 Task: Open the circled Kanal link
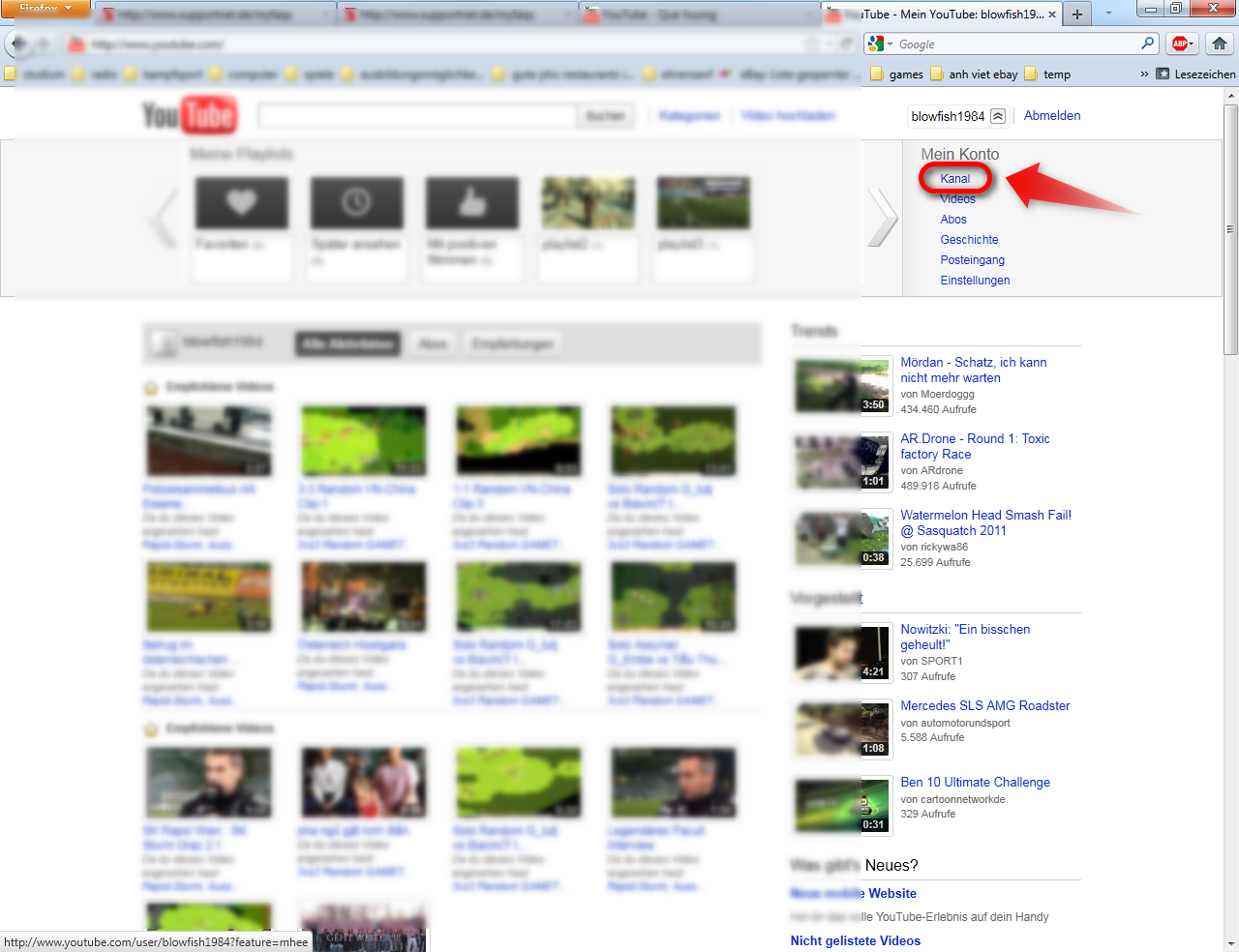point(955,178)
